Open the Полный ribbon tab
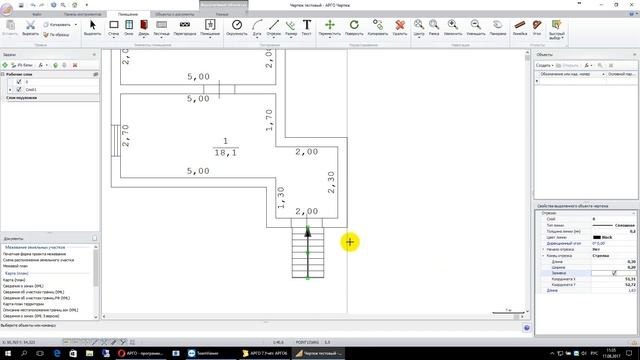Screen dimensions: 640x360 coord(222,14)
